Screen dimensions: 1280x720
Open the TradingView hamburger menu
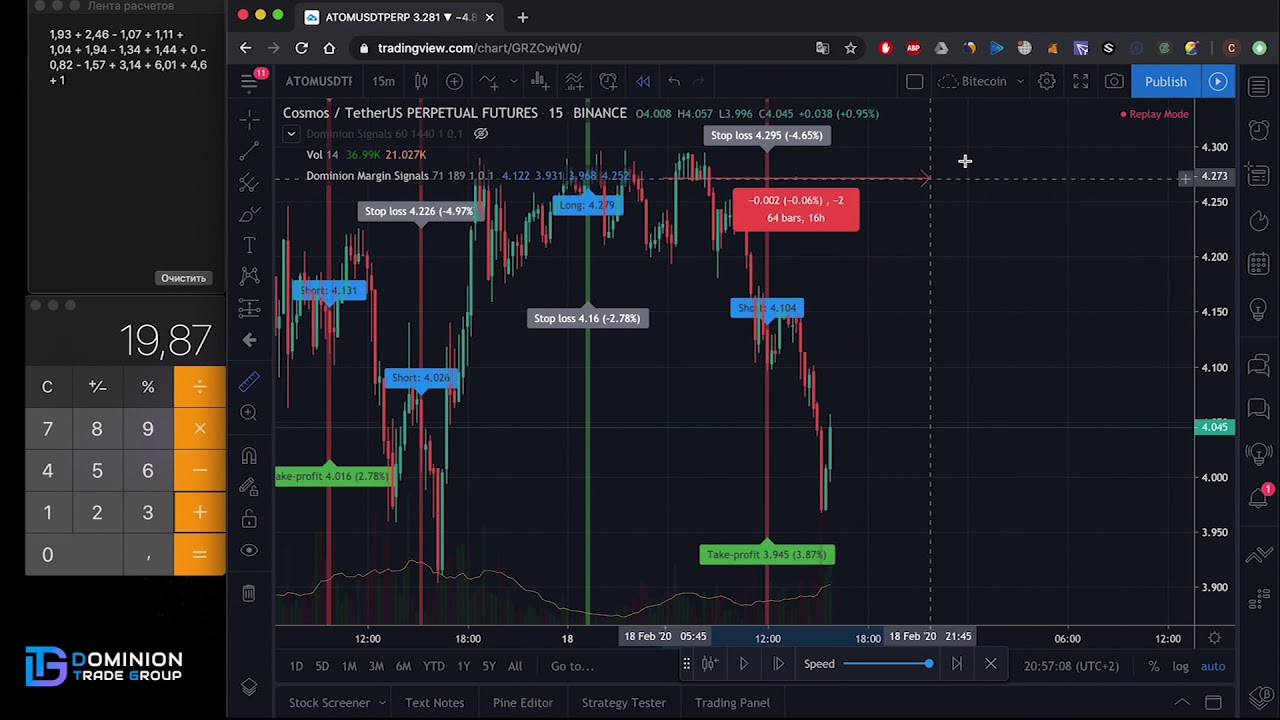249,82
